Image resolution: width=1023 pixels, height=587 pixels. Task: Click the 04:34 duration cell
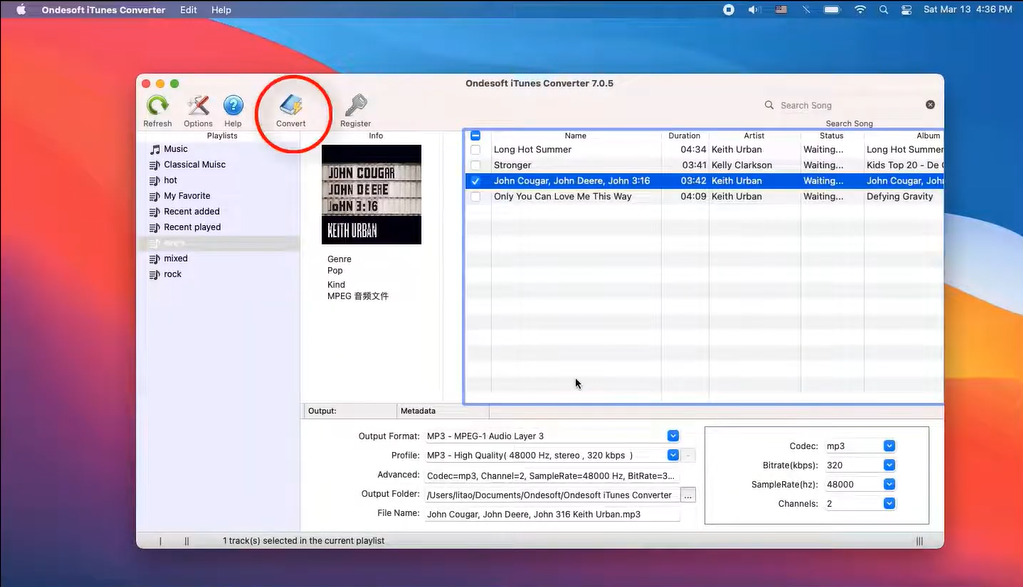click(693, 150)
